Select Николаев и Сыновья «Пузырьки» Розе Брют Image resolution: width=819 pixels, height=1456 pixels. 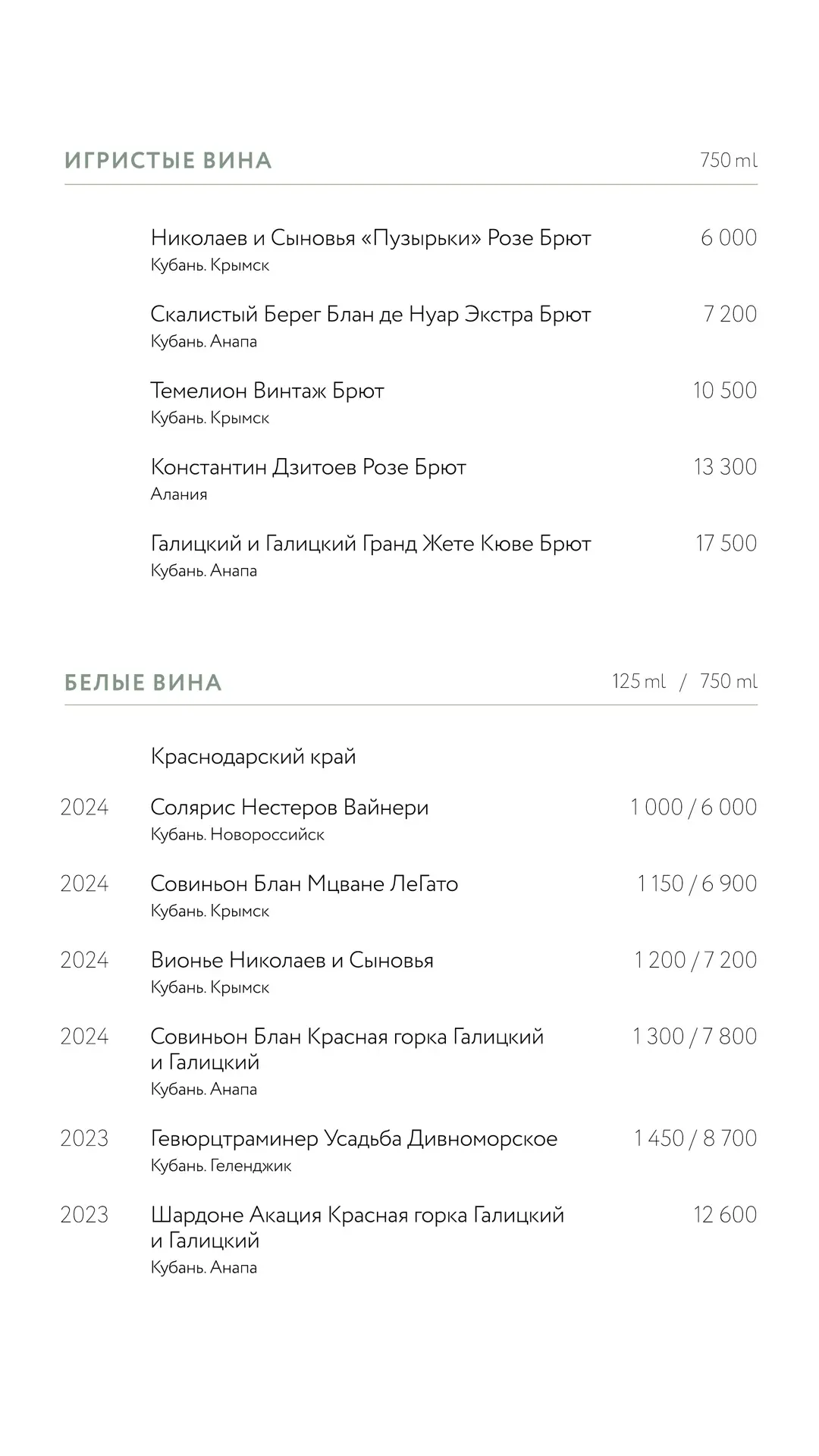coord(370,238)
